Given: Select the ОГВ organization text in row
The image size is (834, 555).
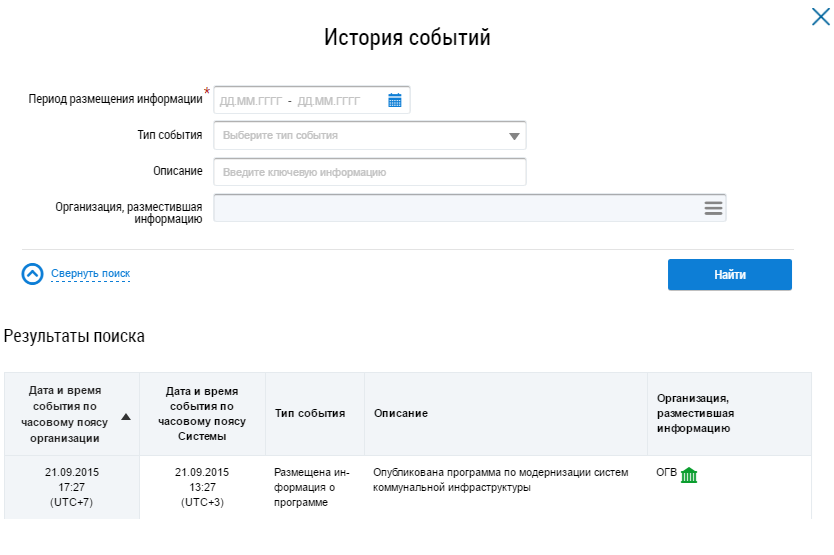Looking at the screenshot, I should point(666,472).
